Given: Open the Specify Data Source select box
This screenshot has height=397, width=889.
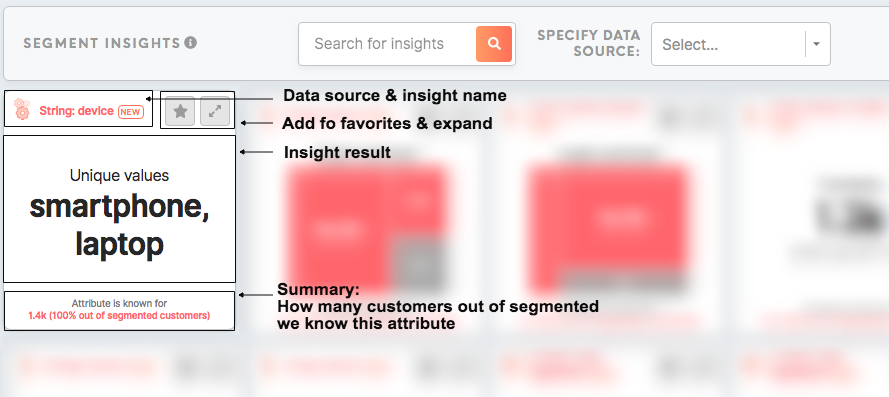Looking at the screenshot, I should [x=740, y=44].
